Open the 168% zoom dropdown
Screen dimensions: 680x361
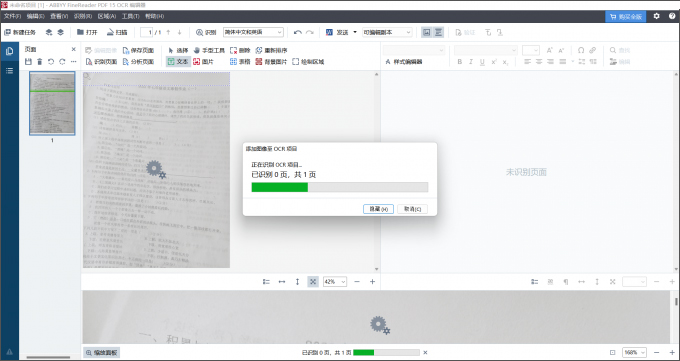click(634, 353)
